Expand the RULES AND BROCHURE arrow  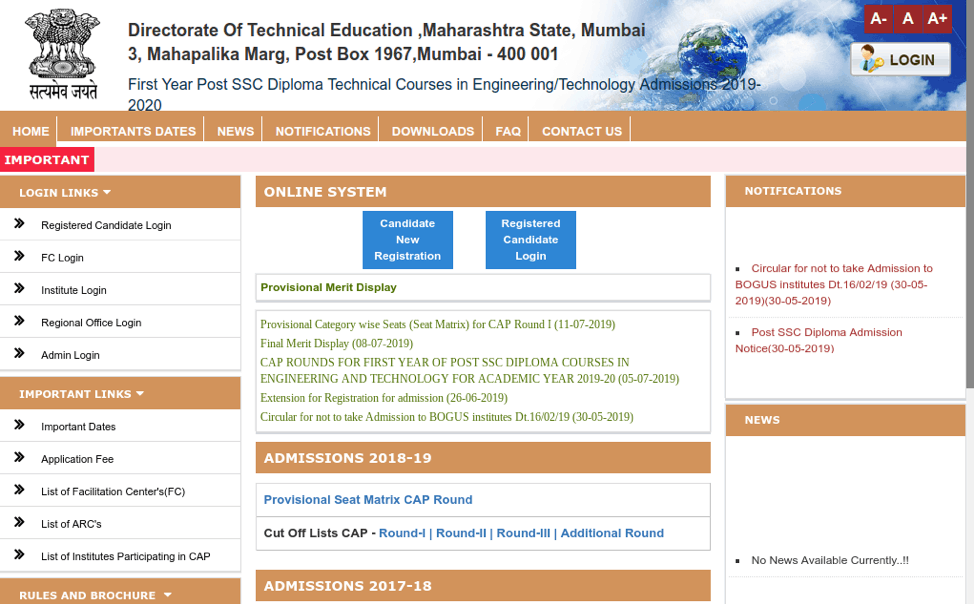[x=167, y=595]
